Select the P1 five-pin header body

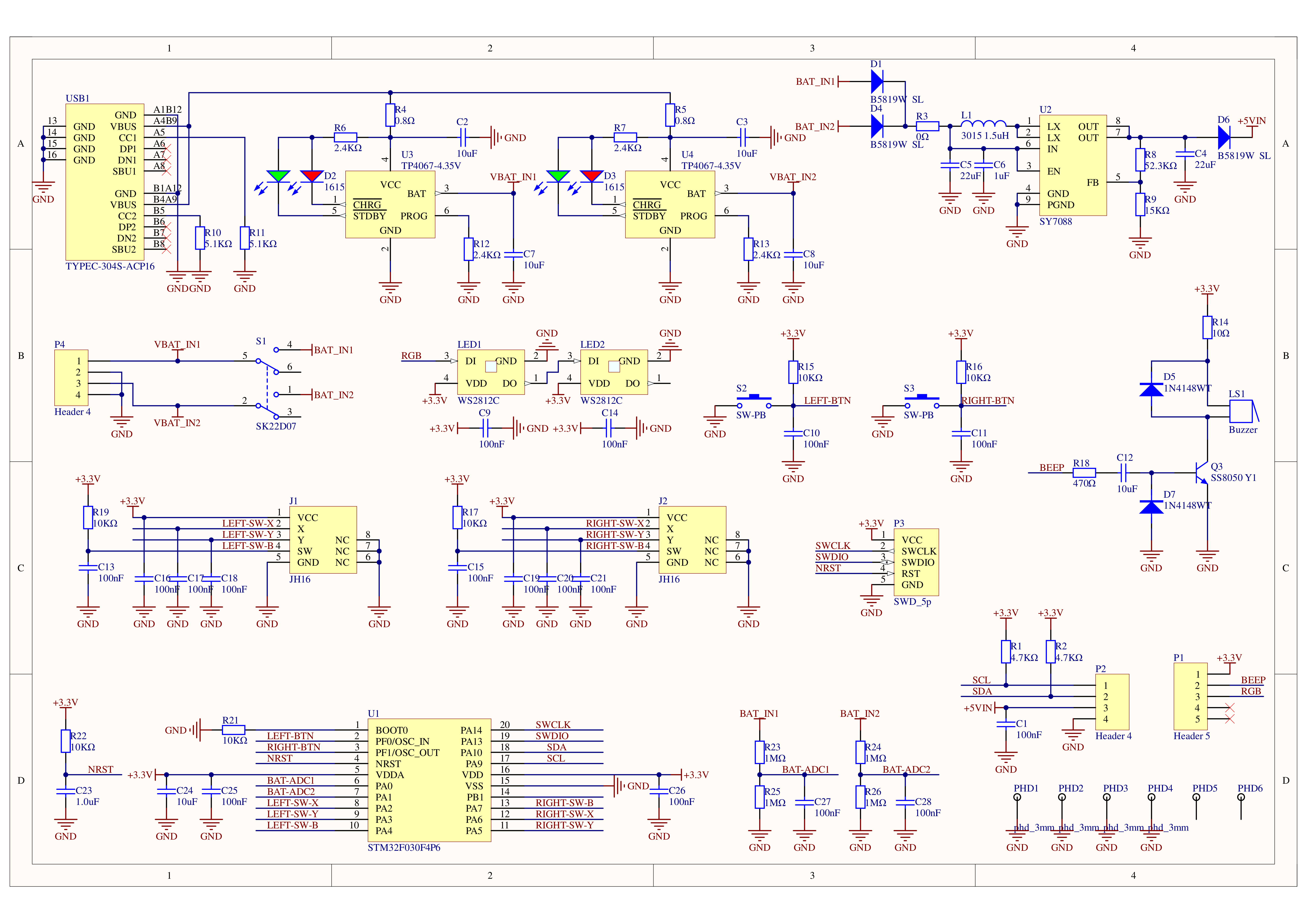1191,696
